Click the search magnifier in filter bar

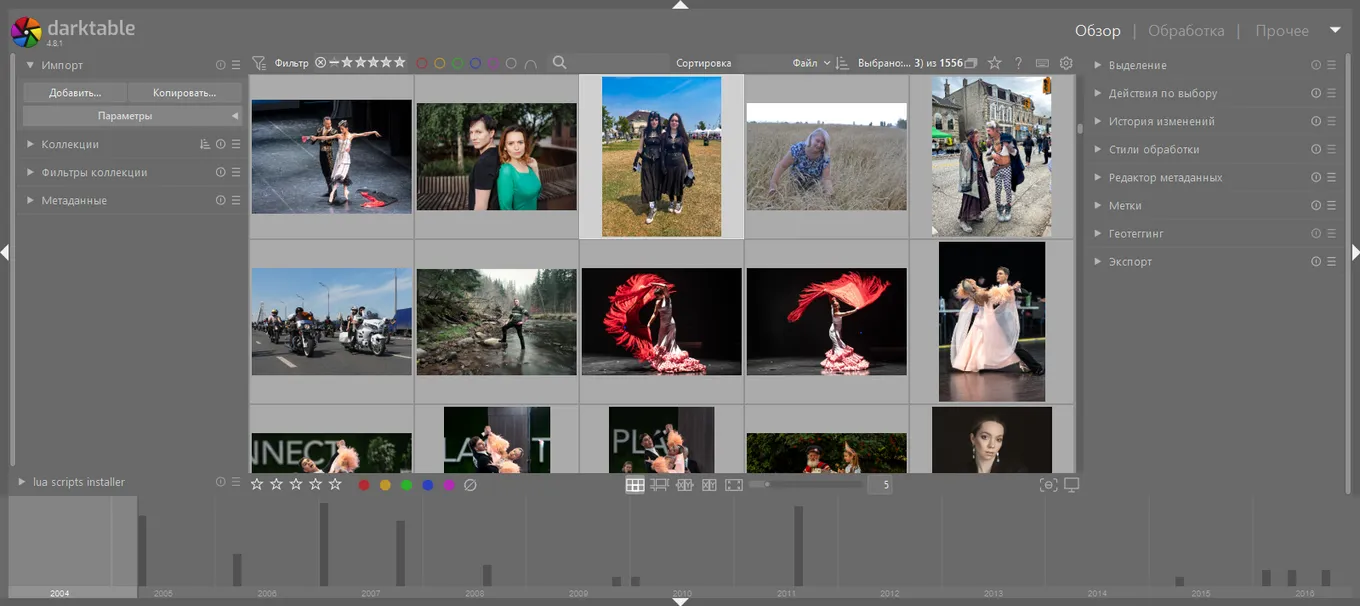(559, 63)
